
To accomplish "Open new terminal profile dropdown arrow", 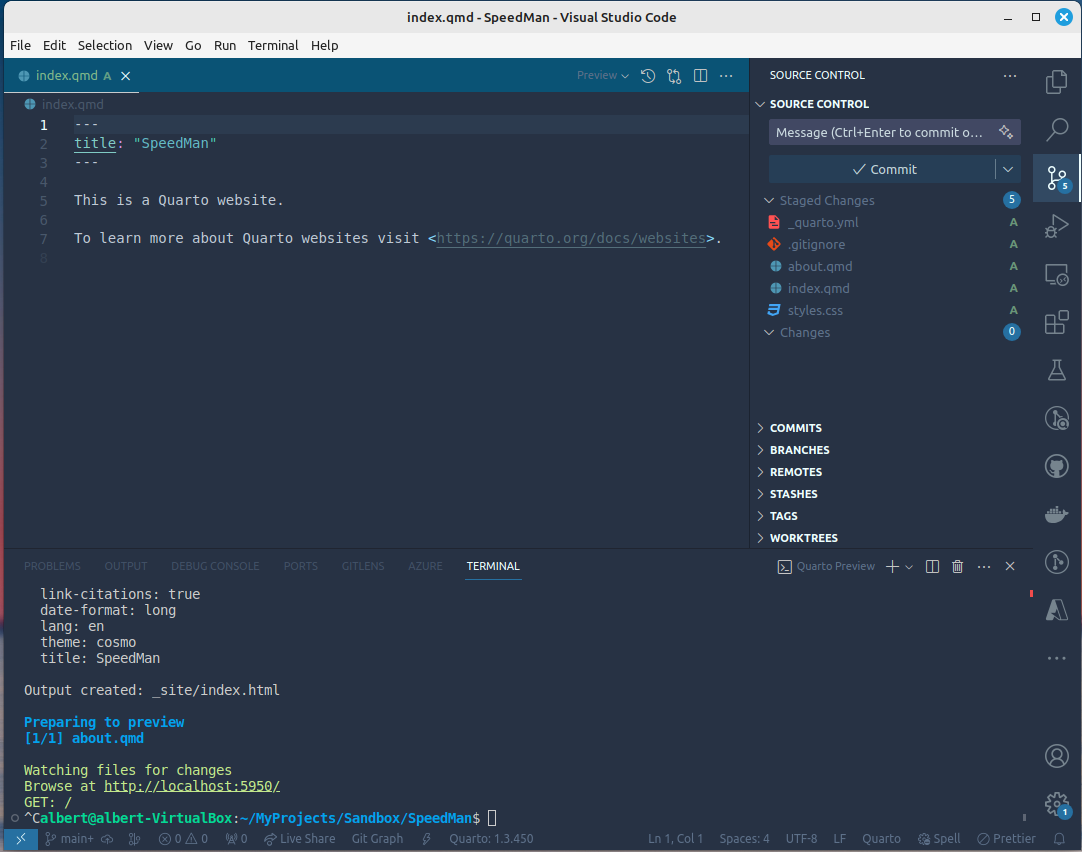I will 909,566.
